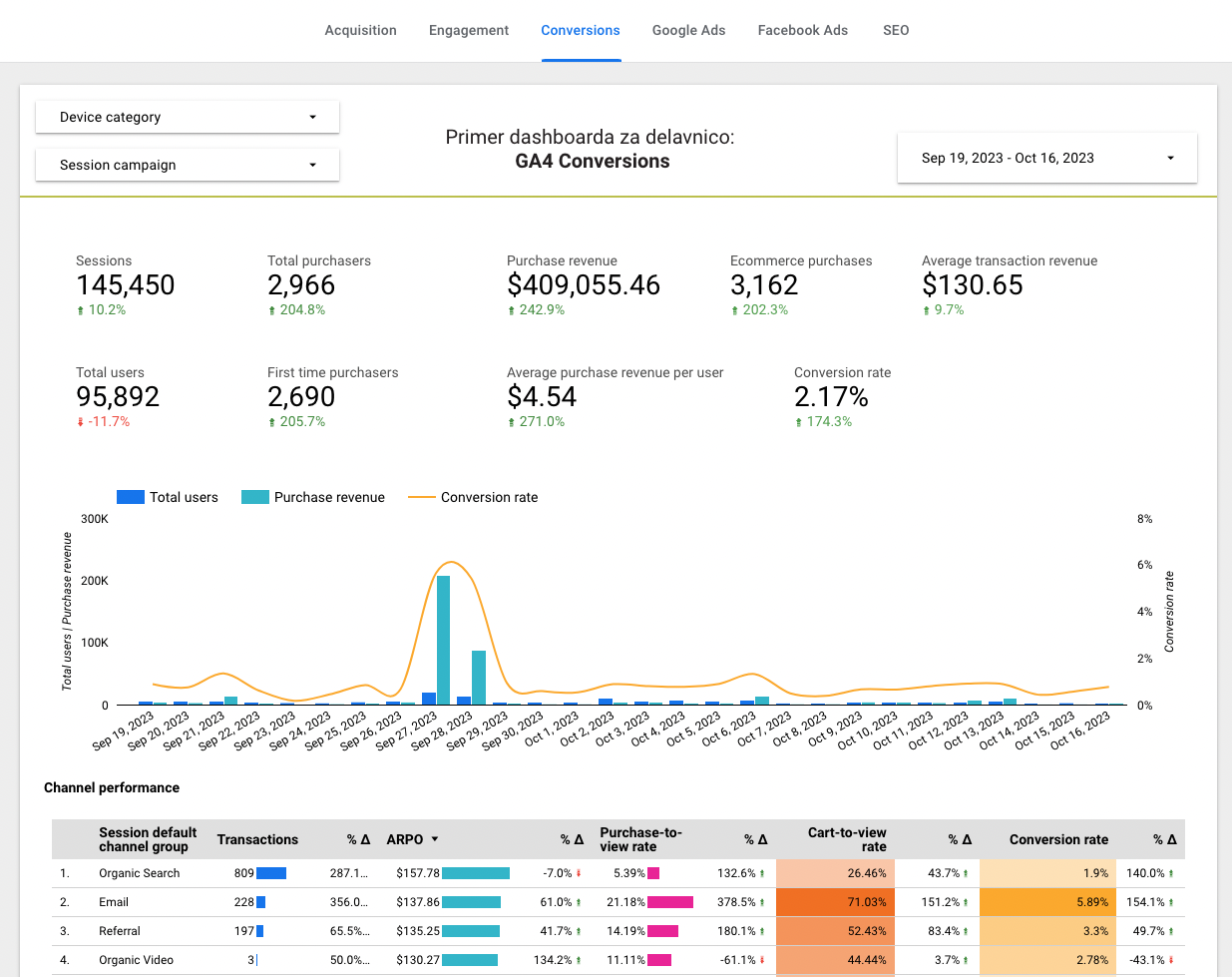1232x977 pixels.
Task: Expand the Device category dropdown
Action: click(x=188, y=117)
